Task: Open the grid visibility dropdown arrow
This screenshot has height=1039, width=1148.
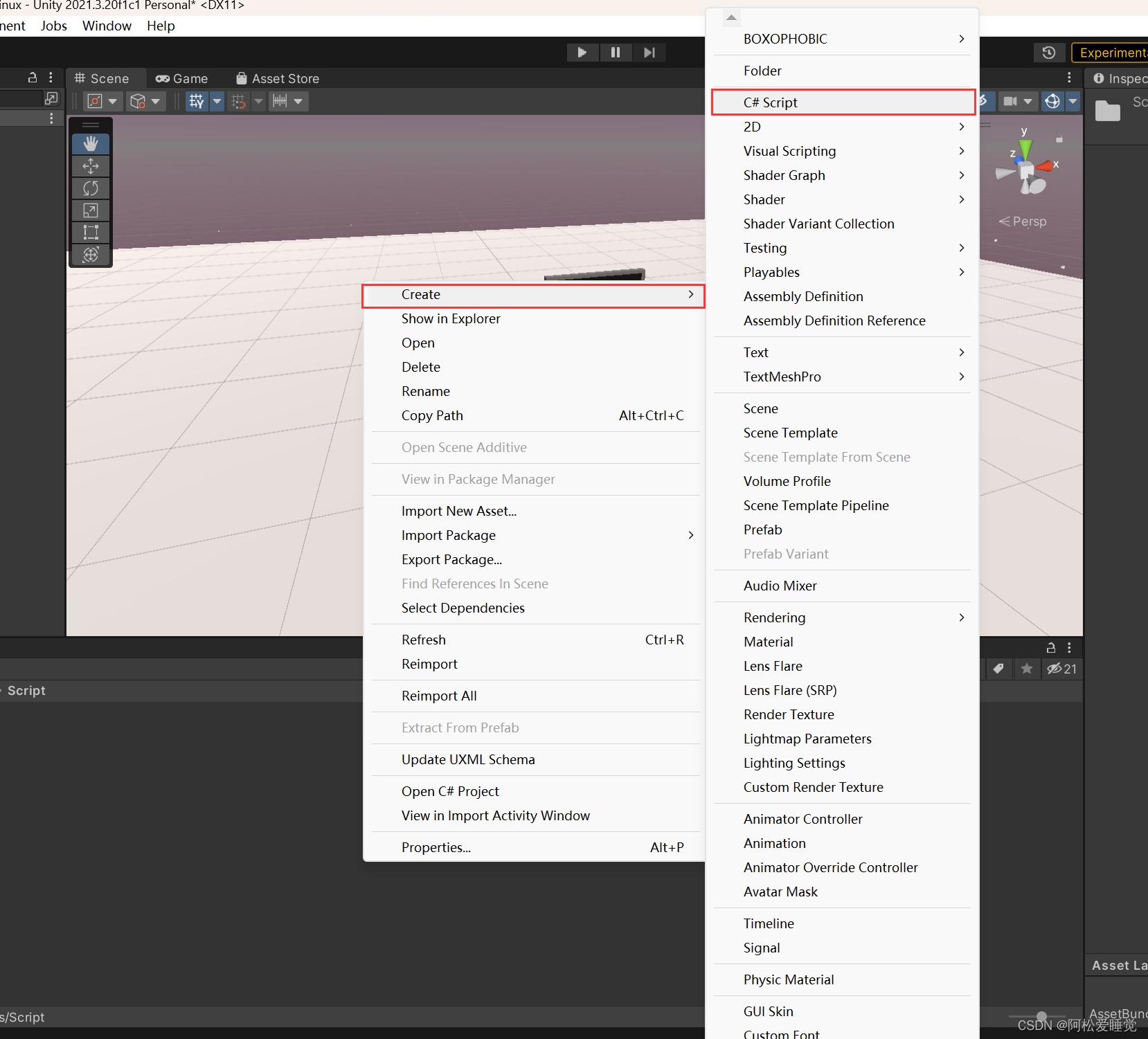Action: coord(217,102)
